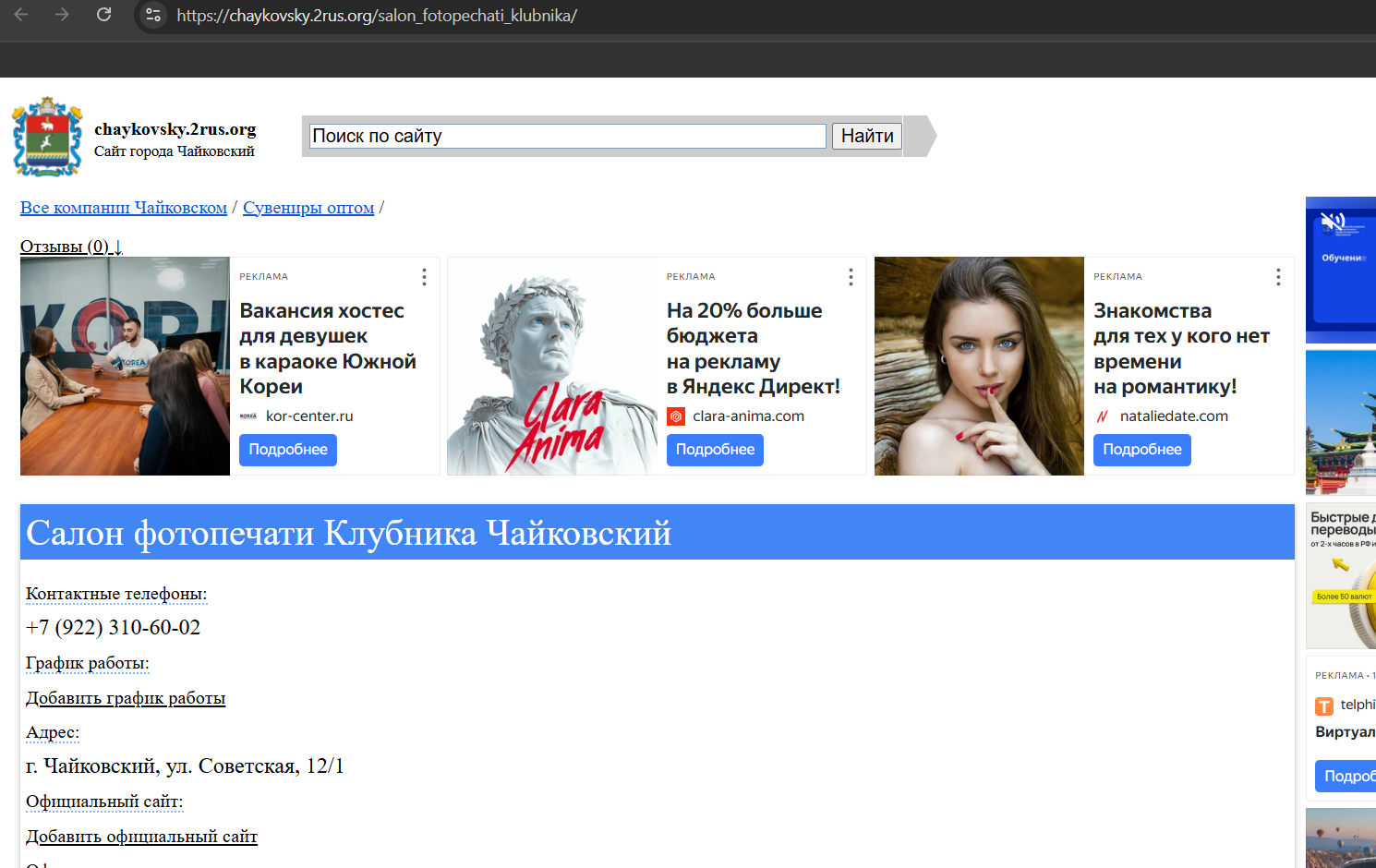Click the telphin orange ad icon
The image size is (1376, 868).
1324,706
